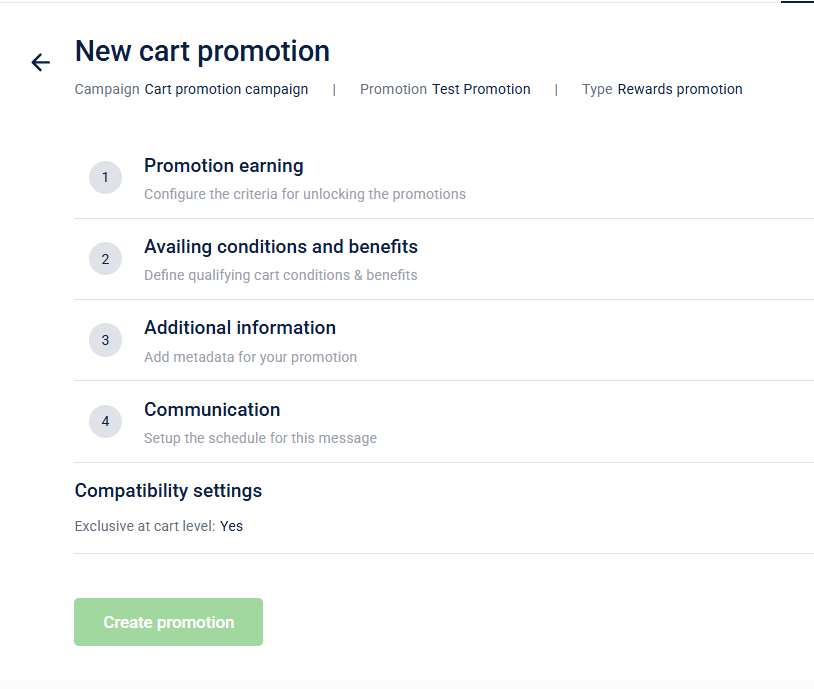
Task: Open the Communication section heading
Action: pyautogui.click(x=212, y=410)
